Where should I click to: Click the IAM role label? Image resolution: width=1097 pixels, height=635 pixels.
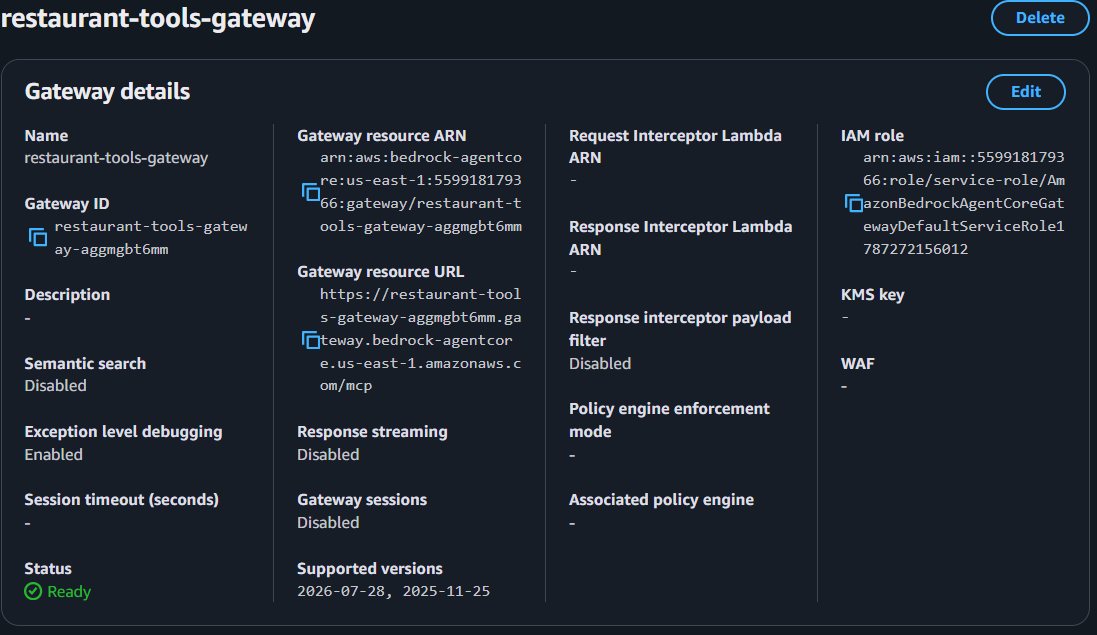point(872,136)
